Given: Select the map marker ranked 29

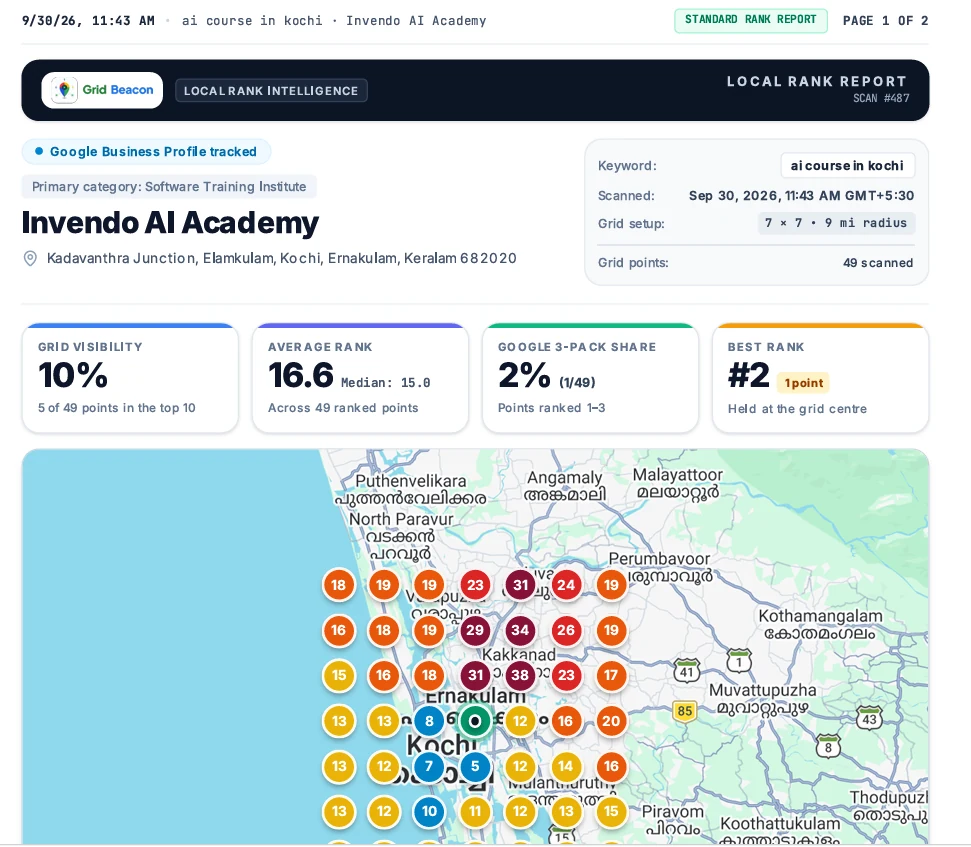Looking at the screenshot, I should coord(475,630).
